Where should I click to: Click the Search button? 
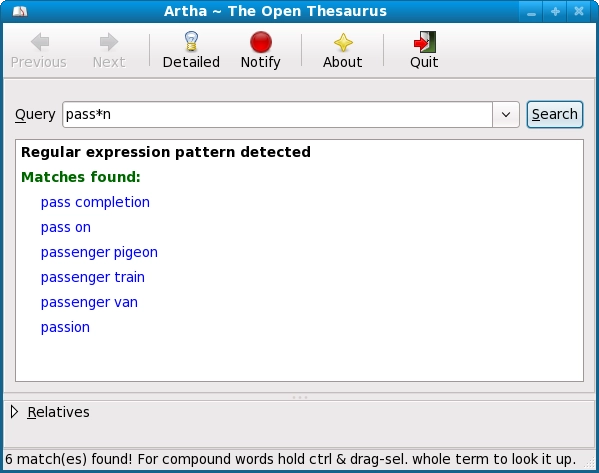click(555, 114)
